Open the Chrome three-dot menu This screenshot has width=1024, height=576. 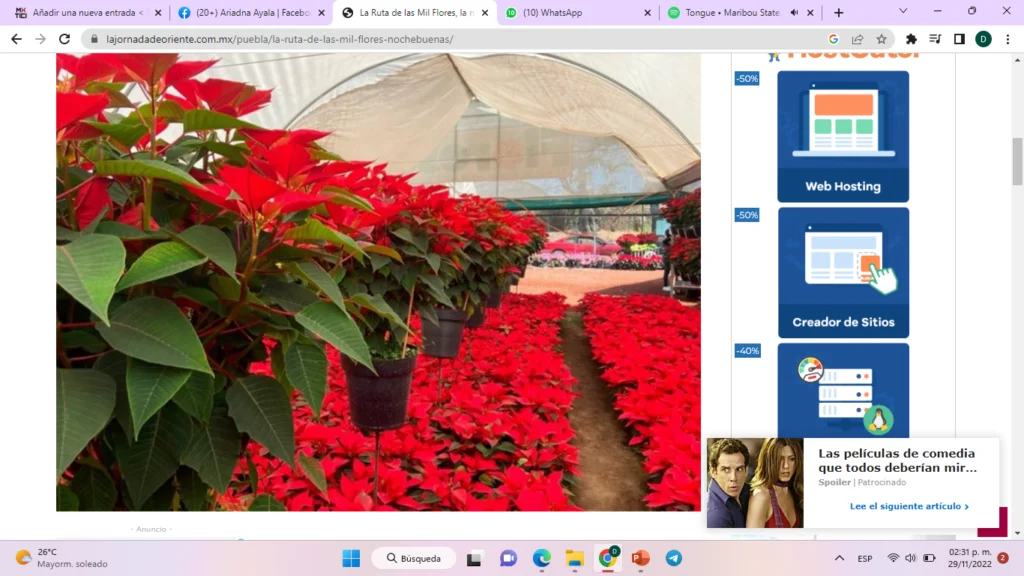1008,39
